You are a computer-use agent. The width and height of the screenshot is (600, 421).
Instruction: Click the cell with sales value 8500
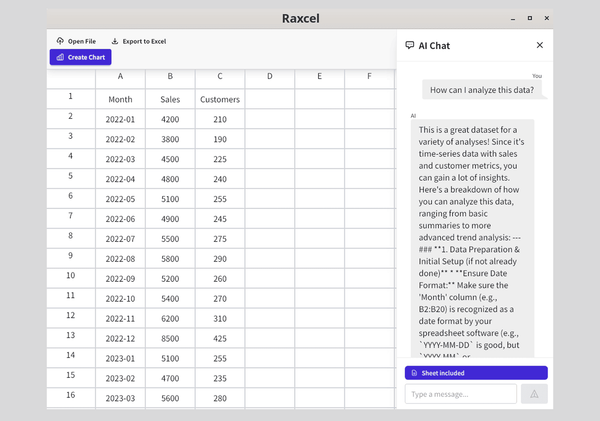(x=170, y=338)
